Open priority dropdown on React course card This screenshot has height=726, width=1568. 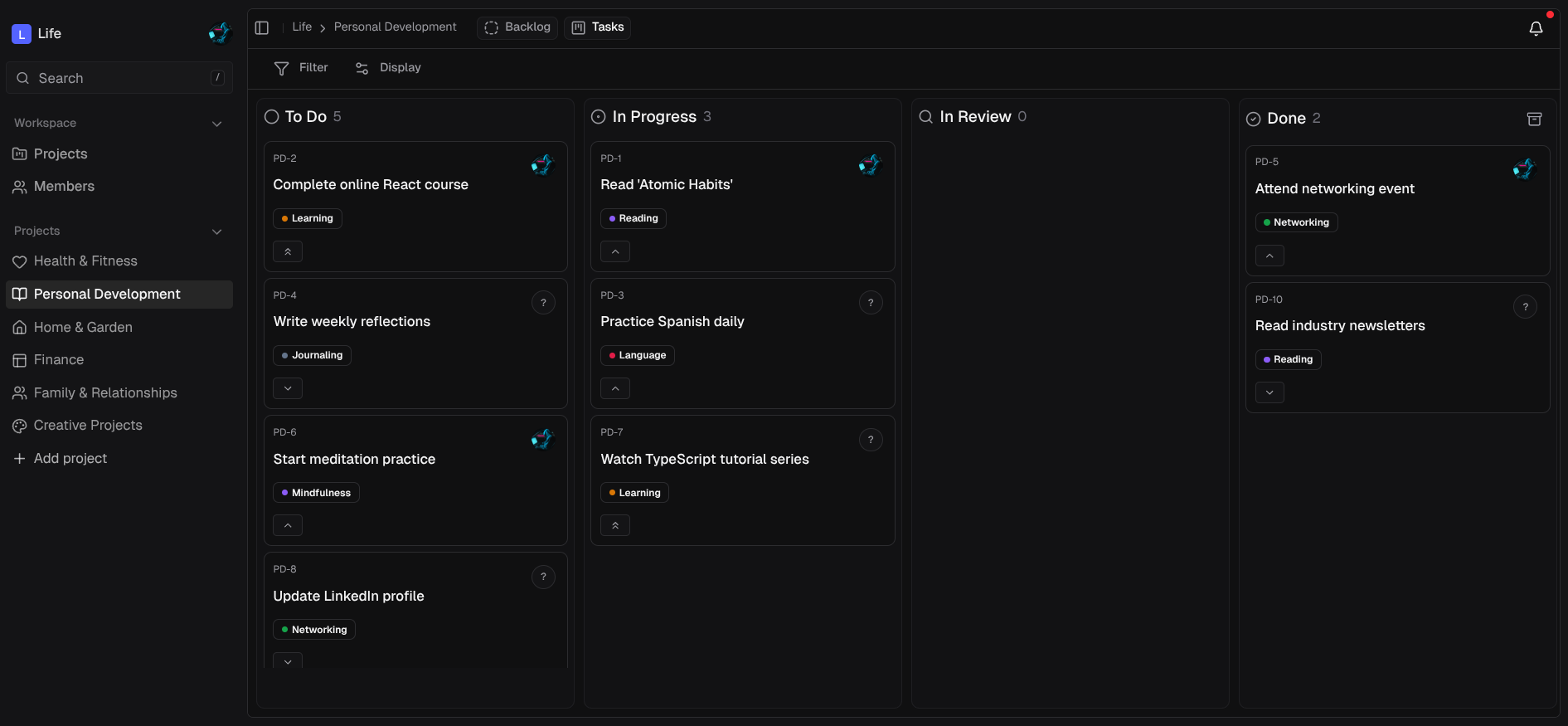[x=288, y=251]
